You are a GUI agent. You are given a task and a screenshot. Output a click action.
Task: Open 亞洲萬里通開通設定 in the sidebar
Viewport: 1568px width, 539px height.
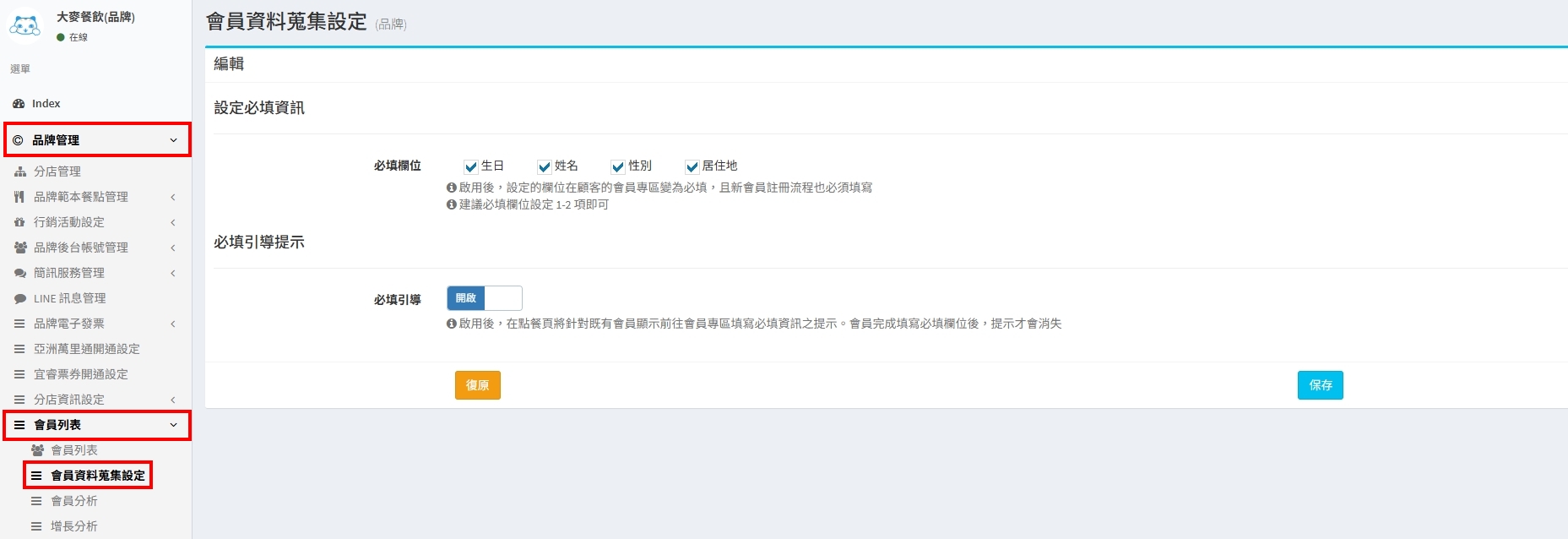(x=87, y=349)
